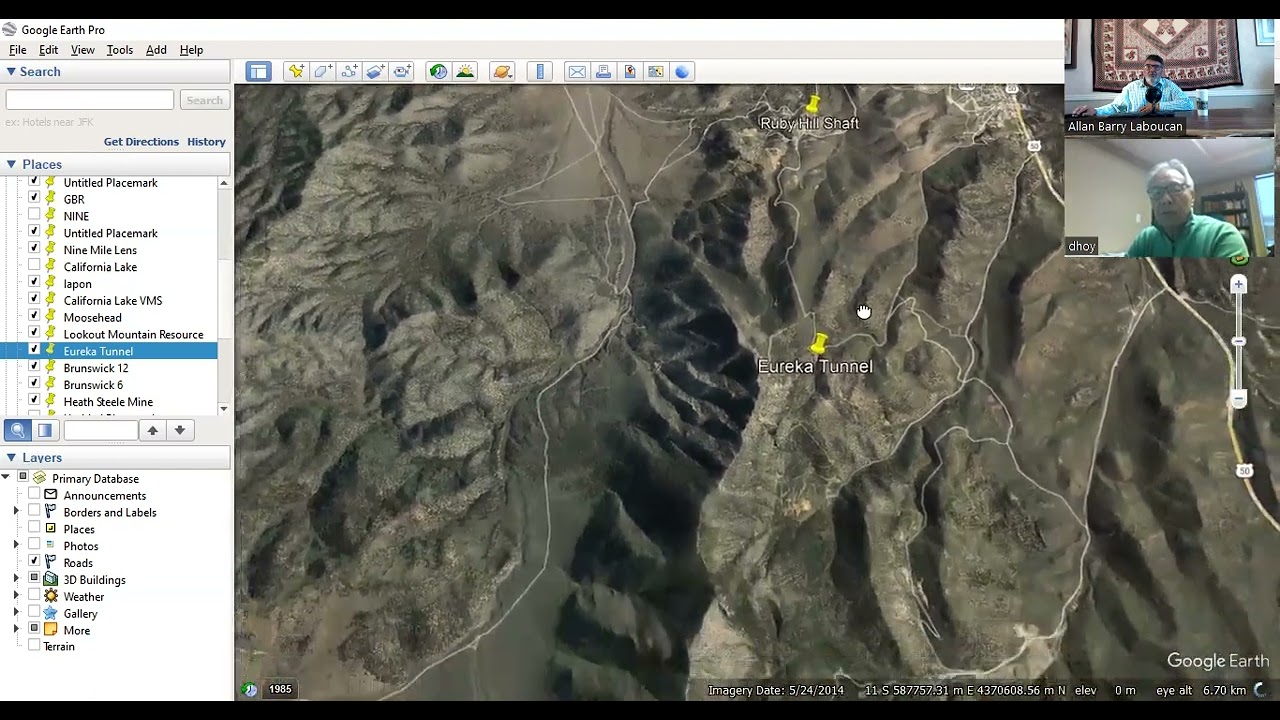Click in the search text field

90,100
